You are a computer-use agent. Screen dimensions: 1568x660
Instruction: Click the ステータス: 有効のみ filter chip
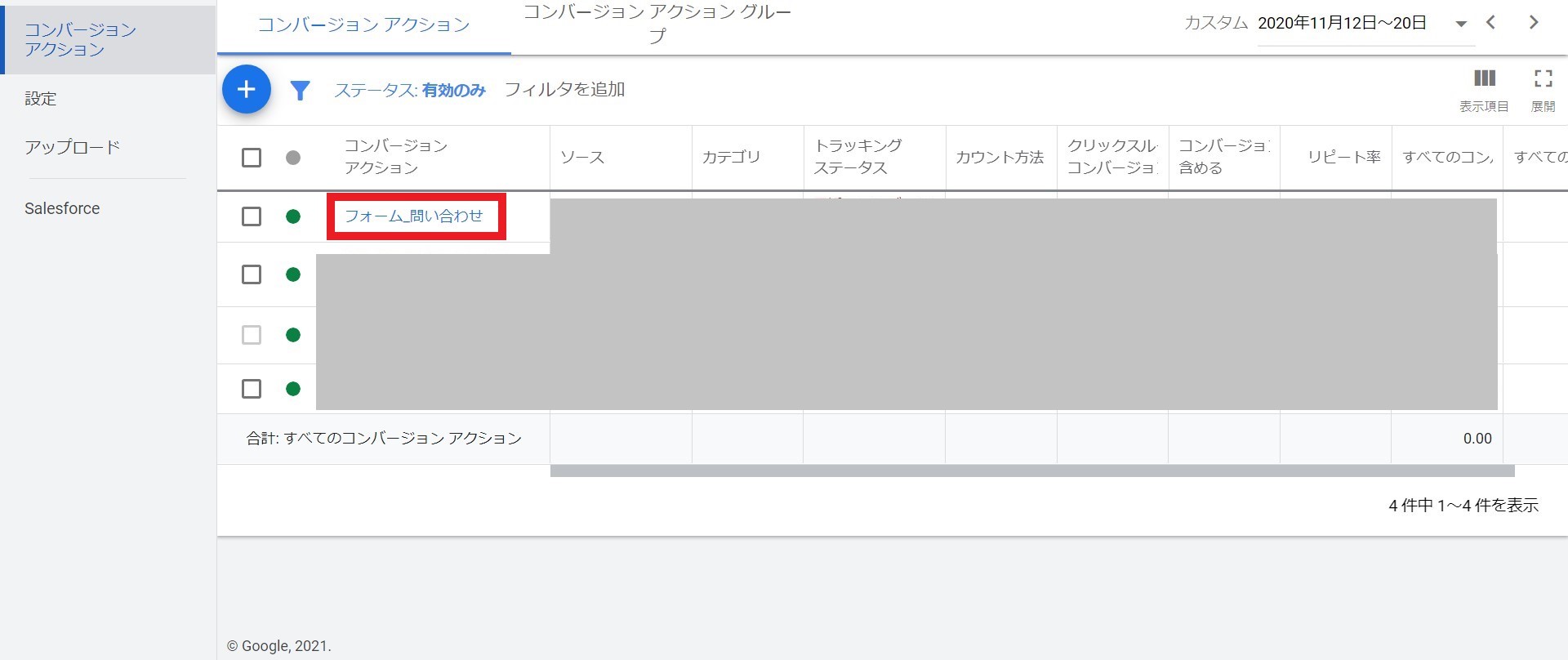410,90
